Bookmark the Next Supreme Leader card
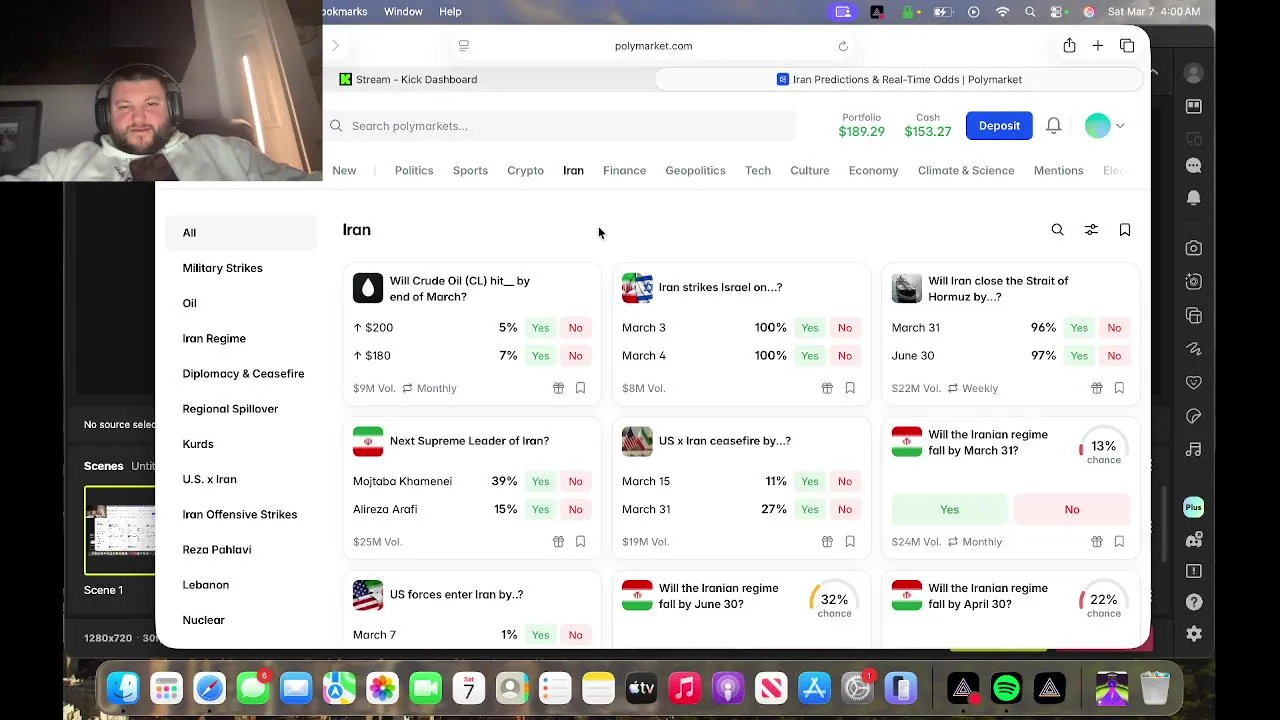Viewport: 1280px width, 720px height. [x=580, y=542]
